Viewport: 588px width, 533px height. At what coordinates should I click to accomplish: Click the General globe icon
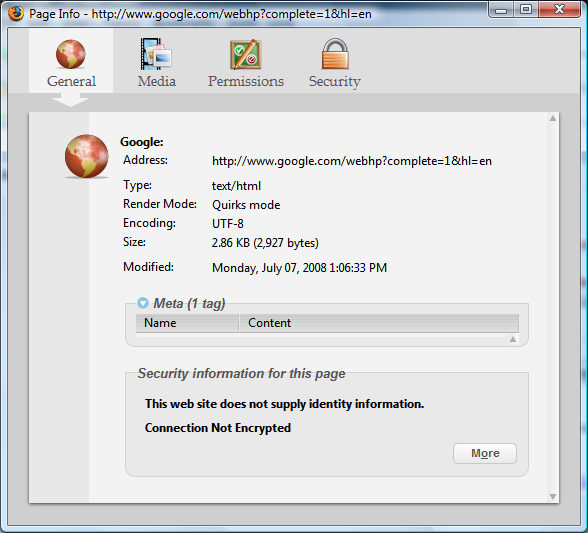70,54
